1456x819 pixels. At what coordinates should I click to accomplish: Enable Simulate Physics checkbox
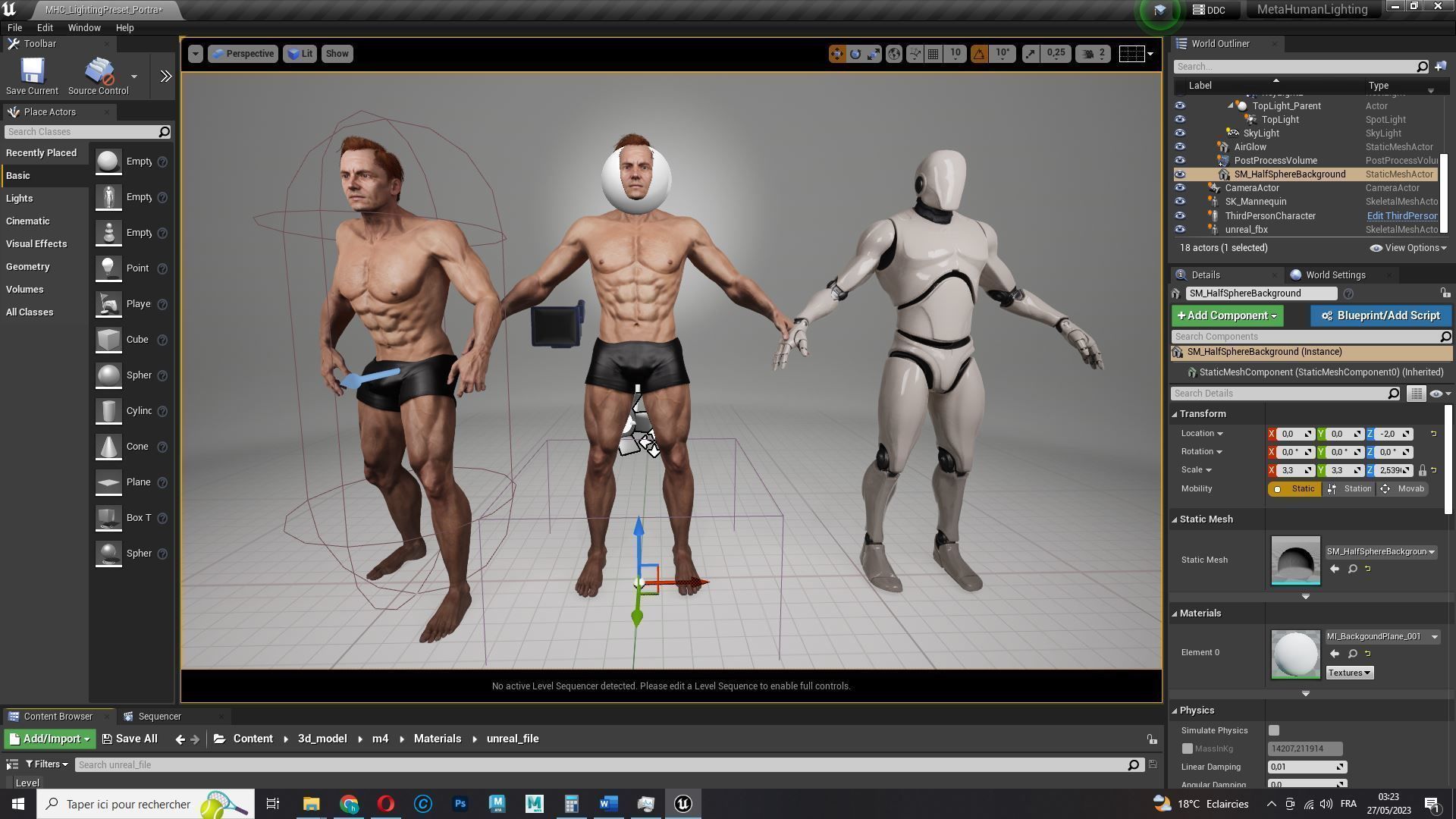(x=1274, y=730)
